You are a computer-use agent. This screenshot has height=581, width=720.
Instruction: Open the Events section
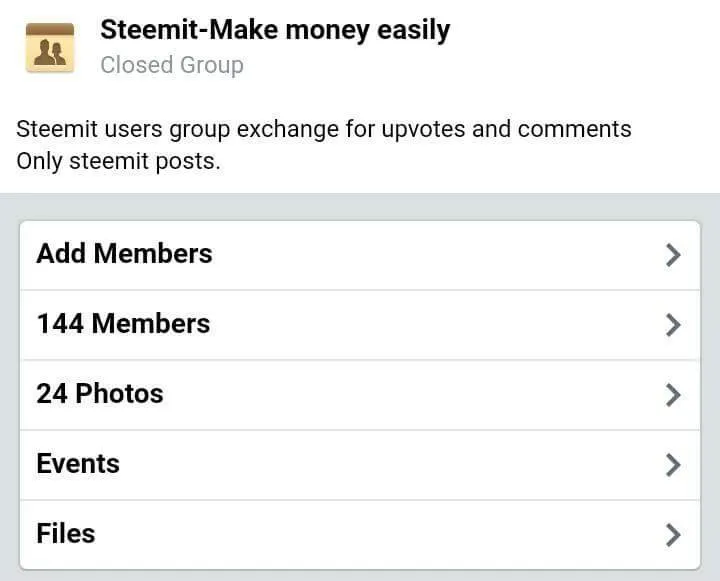coord(360,465)
